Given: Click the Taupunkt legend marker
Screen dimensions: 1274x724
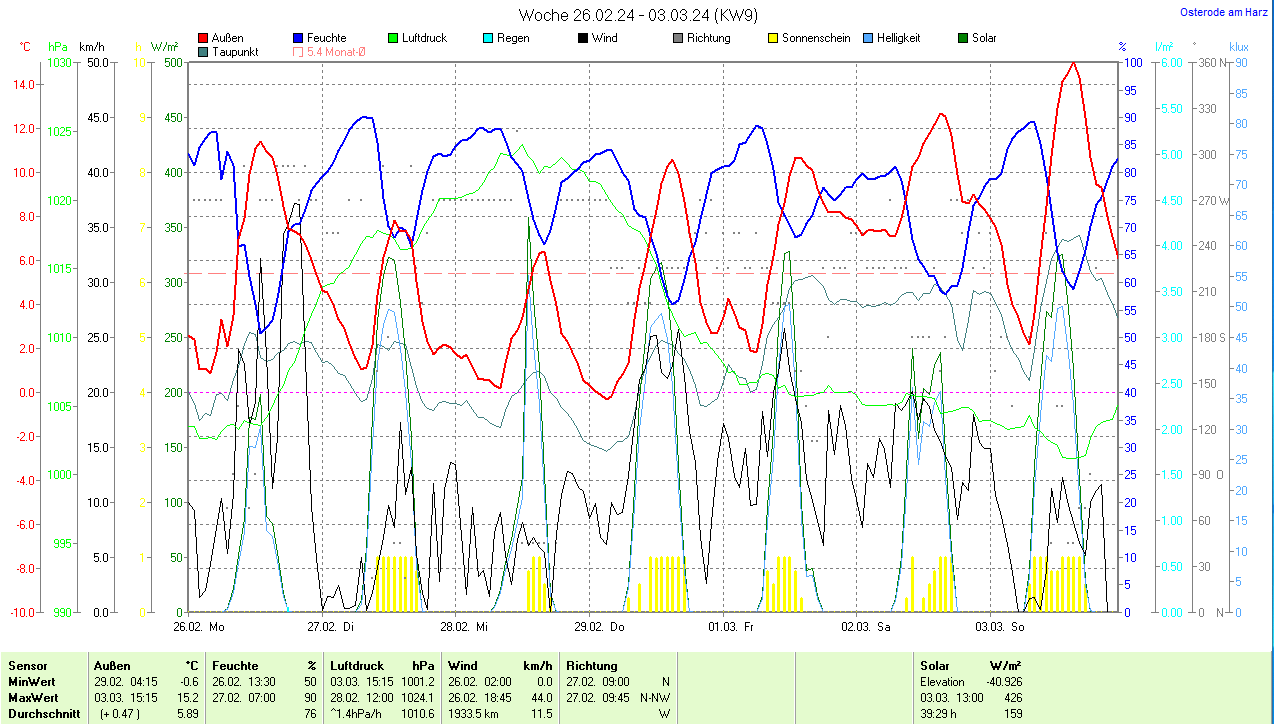Looking at the screenshot, I should [x=204, y=52].
